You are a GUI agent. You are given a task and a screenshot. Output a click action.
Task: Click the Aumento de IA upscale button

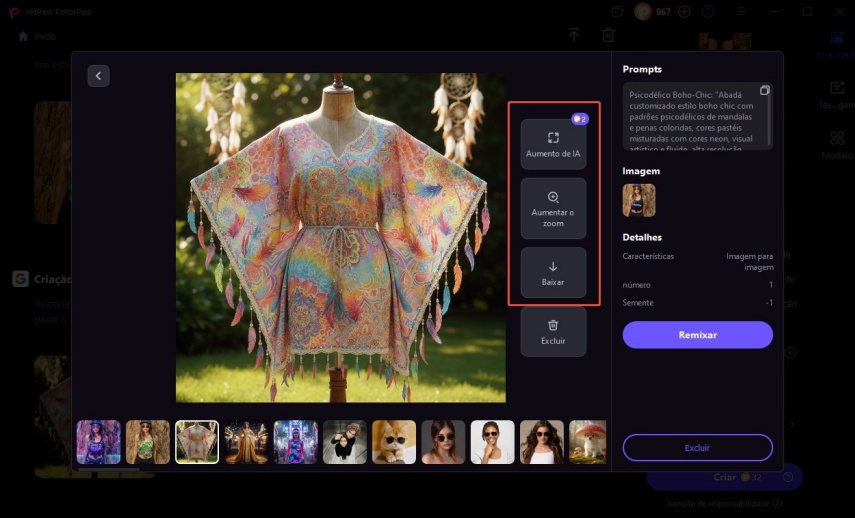[x=553, y=144]
